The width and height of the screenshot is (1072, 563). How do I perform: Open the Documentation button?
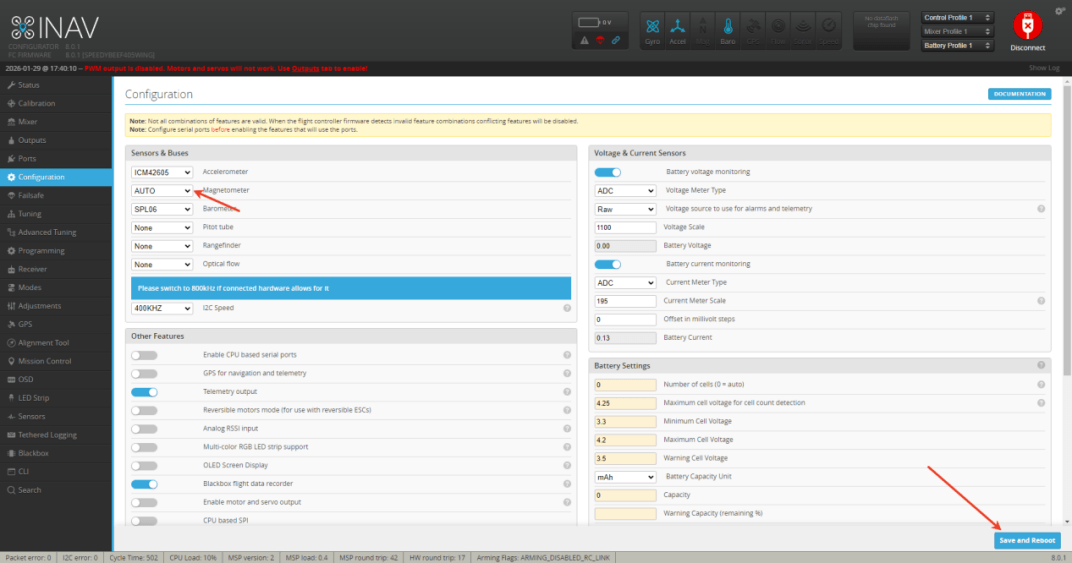pyautogui.click(x=1019, y=94)
